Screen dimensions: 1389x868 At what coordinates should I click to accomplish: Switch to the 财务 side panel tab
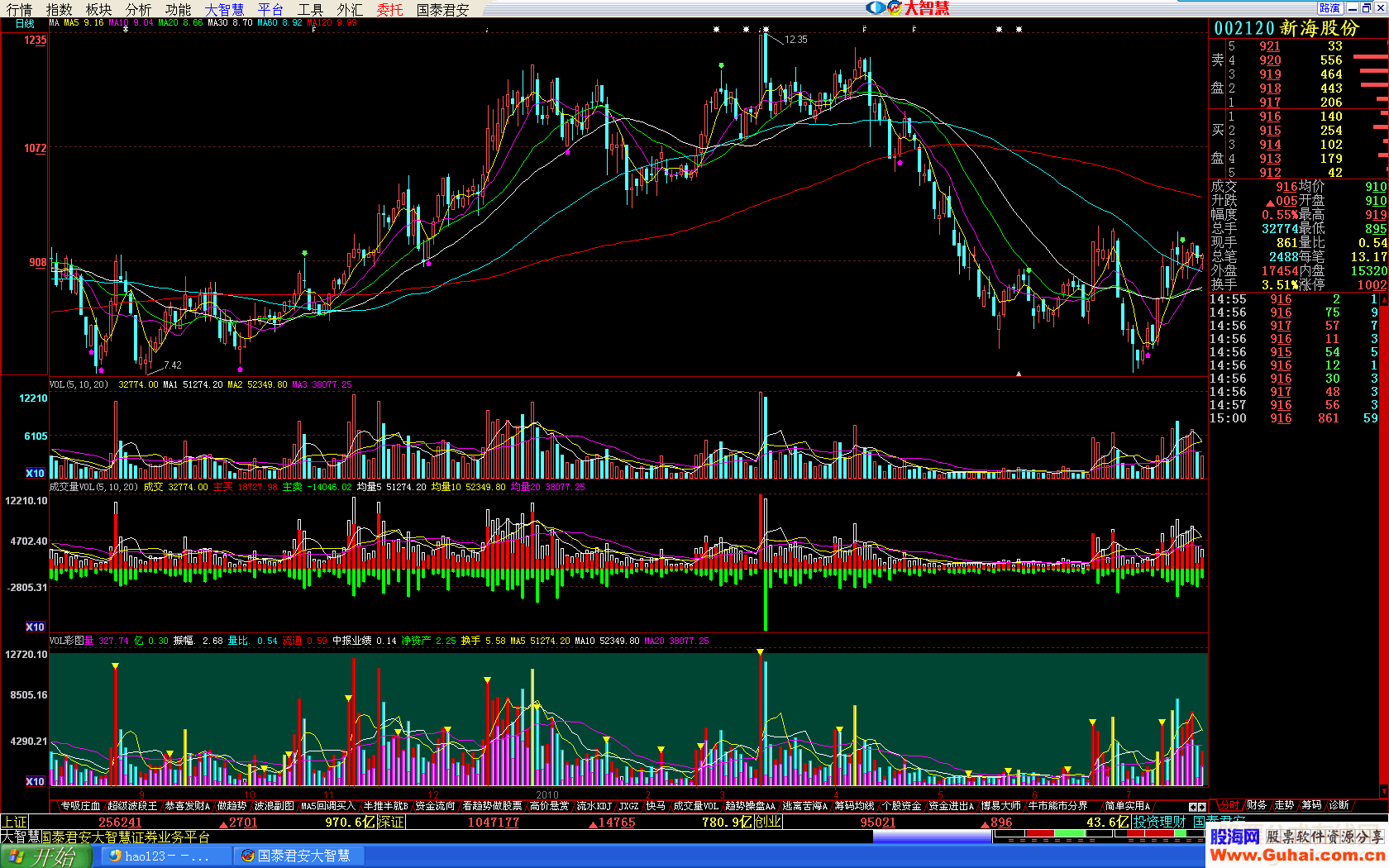click(1257, 805)
